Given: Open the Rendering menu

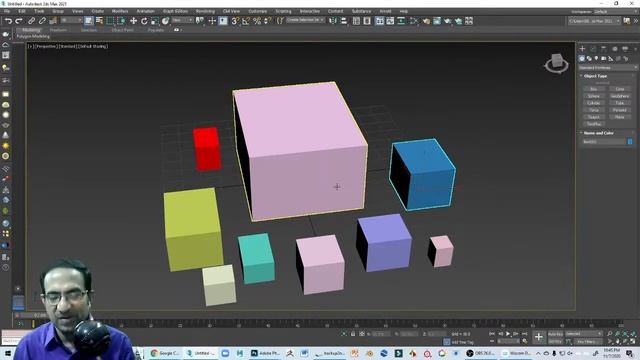Looking at the screenshot, I should (x=205, y=11).
